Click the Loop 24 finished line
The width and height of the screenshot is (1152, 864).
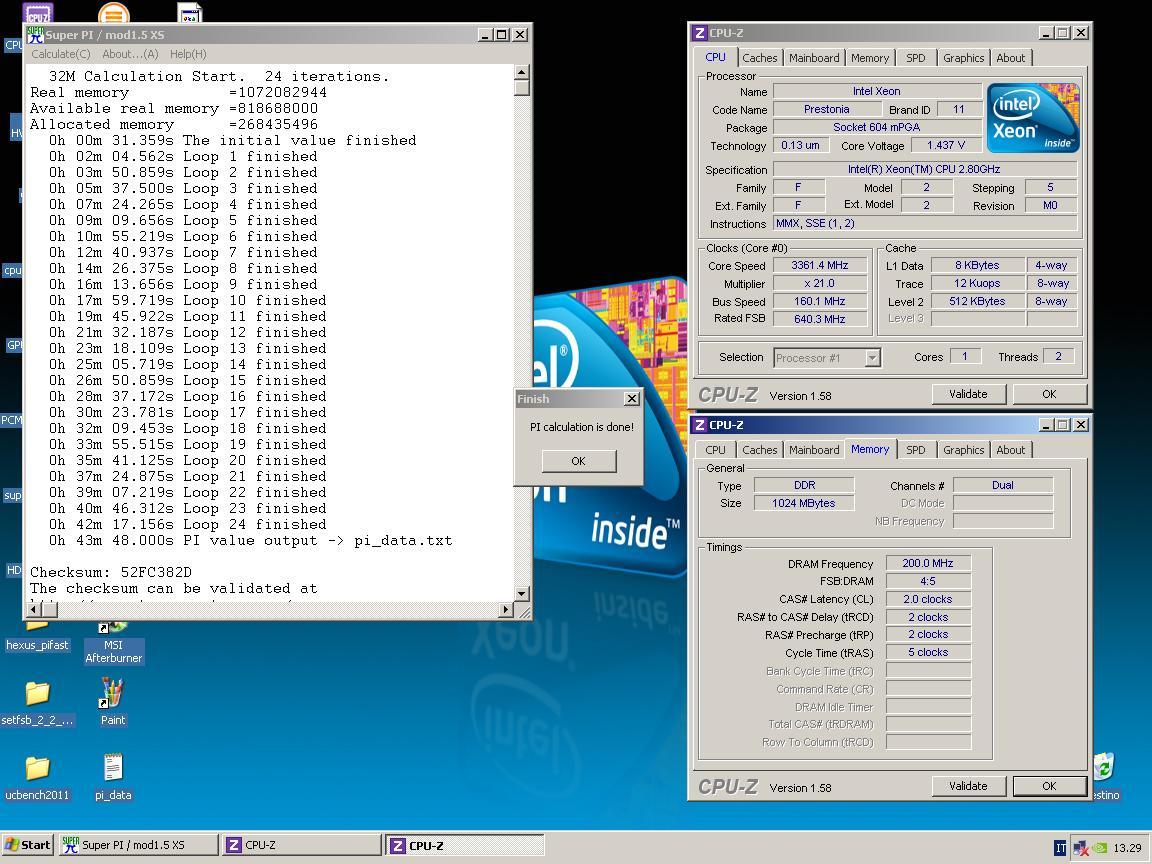pyautogui.click(x=188, y=525)
